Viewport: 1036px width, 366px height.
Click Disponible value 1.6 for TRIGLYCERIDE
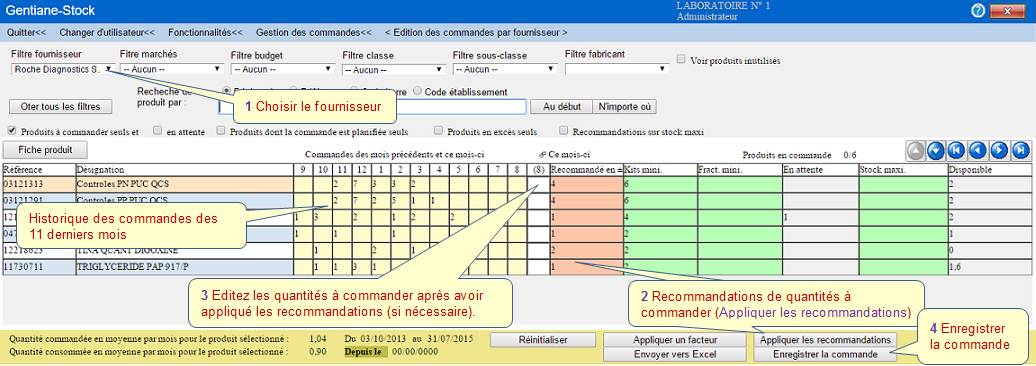coord(990,268)
